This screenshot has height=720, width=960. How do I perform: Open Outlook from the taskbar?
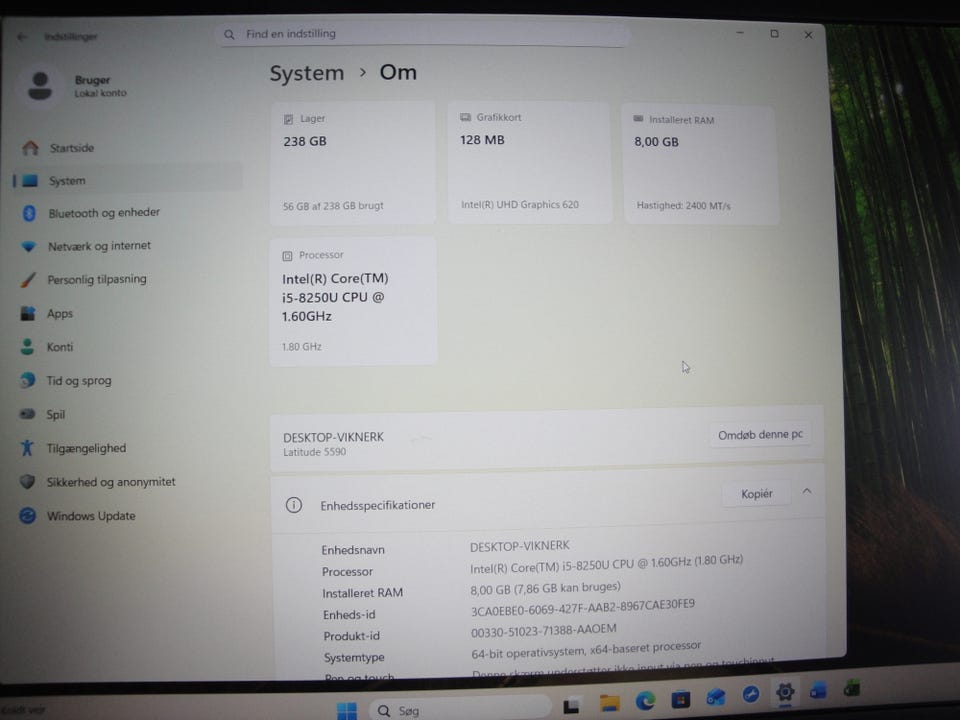pos(716,696)
